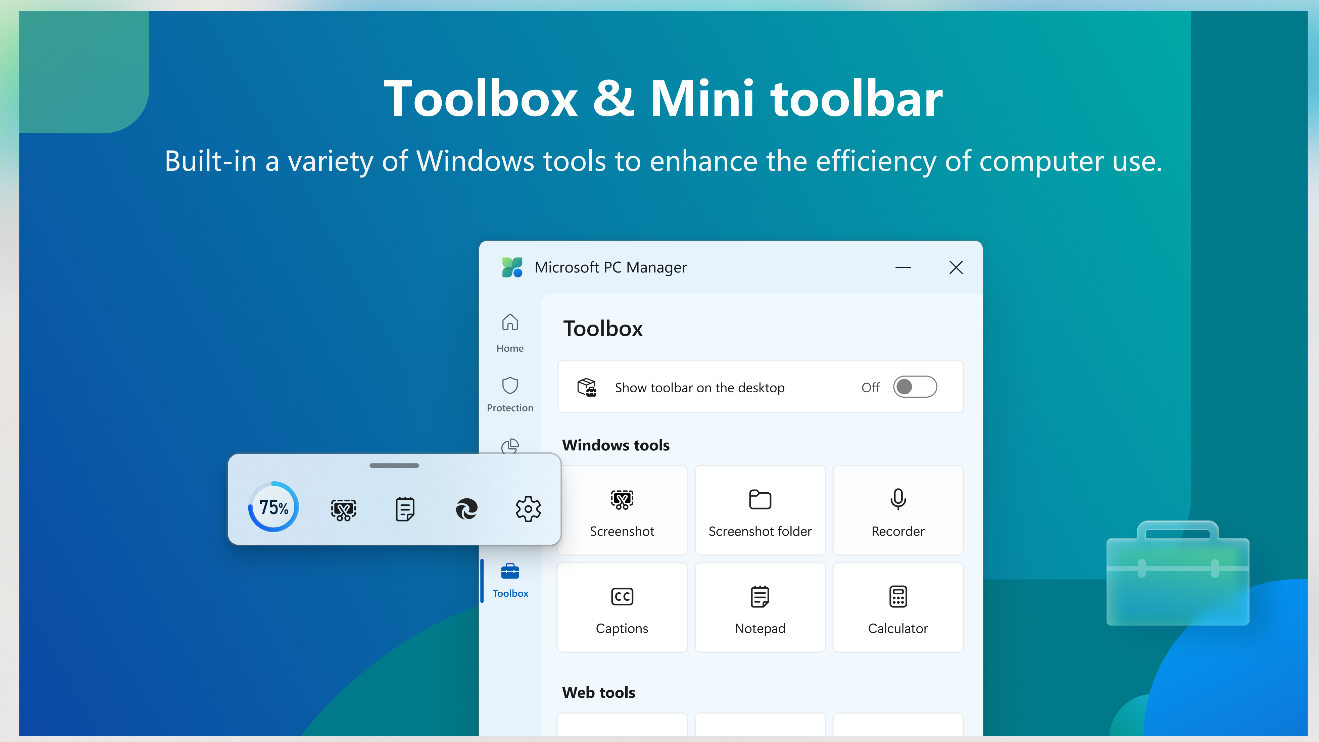Click the mini toolbar screenshot icon
Screen dimensions: 1319x742
[343, 510]
